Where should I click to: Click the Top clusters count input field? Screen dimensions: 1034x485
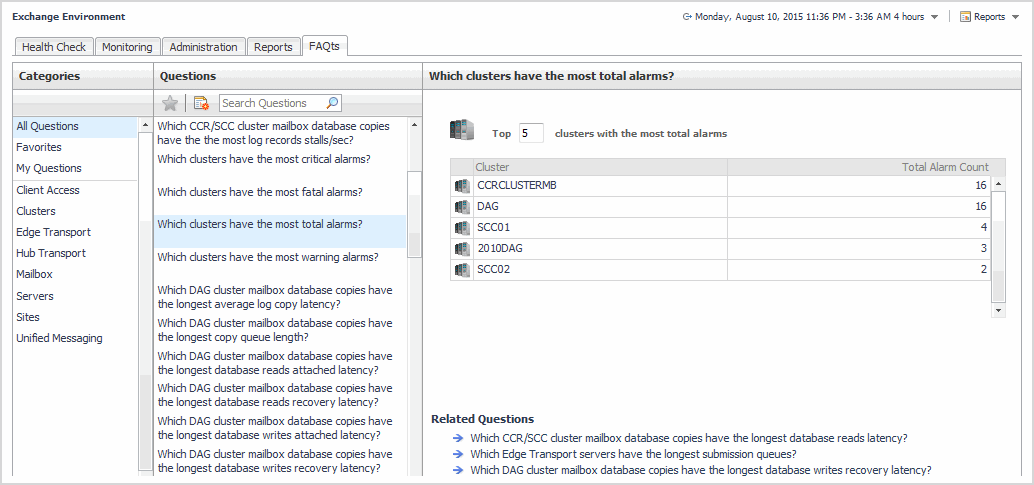tap(531, 133)
